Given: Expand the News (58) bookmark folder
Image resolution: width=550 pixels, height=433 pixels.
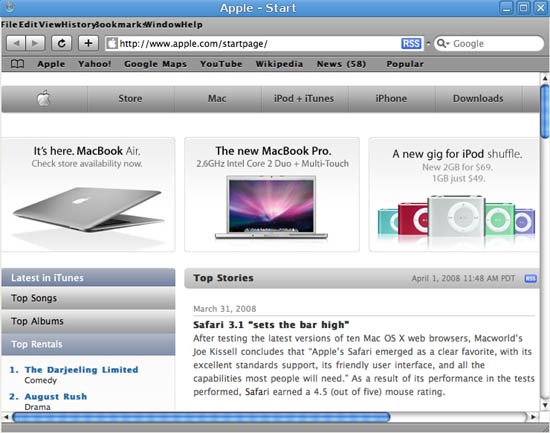Looking at the screenshot, I should coord(341,64).
